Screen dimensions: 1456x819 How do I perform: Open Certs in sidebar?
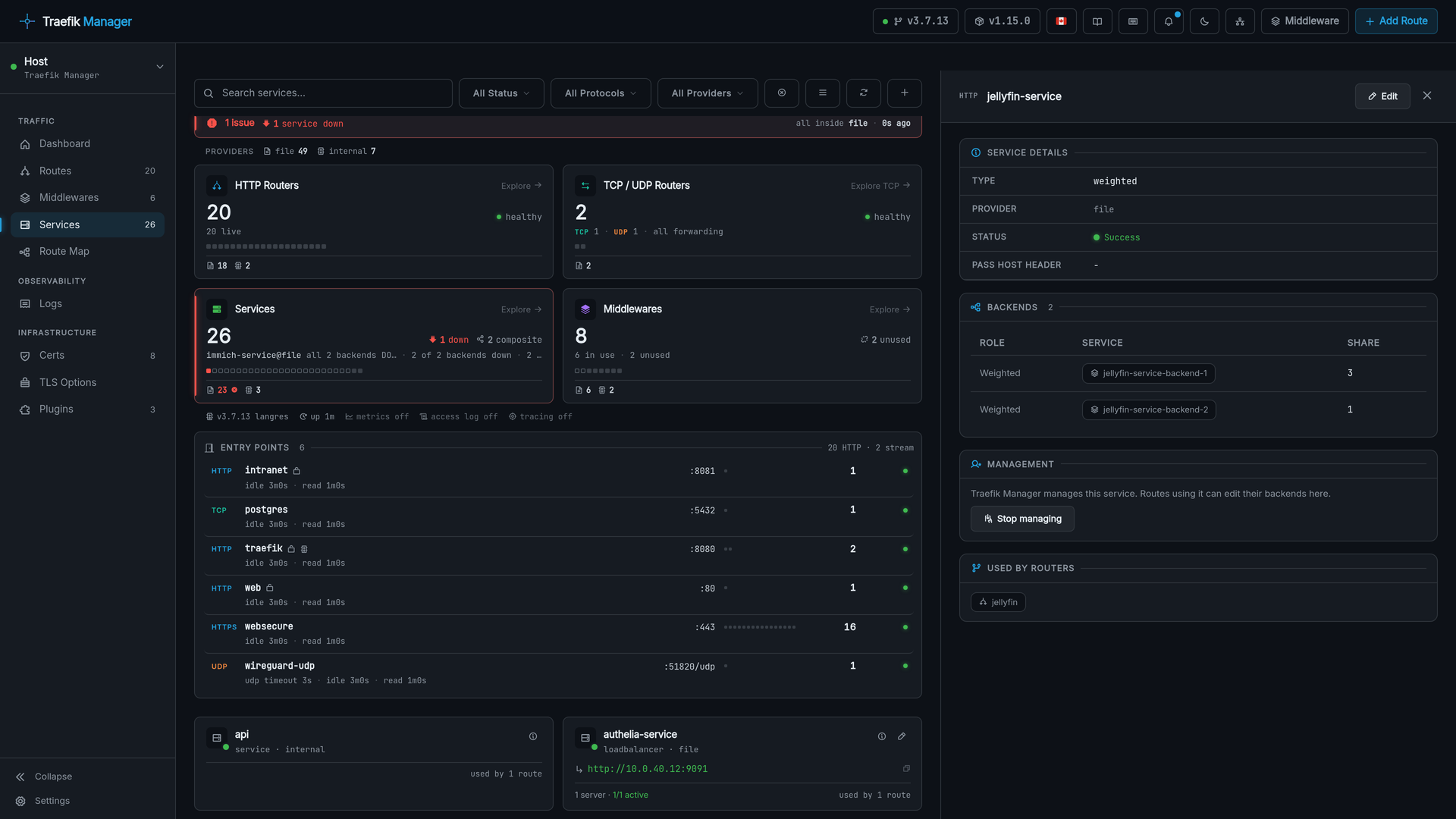87,356
